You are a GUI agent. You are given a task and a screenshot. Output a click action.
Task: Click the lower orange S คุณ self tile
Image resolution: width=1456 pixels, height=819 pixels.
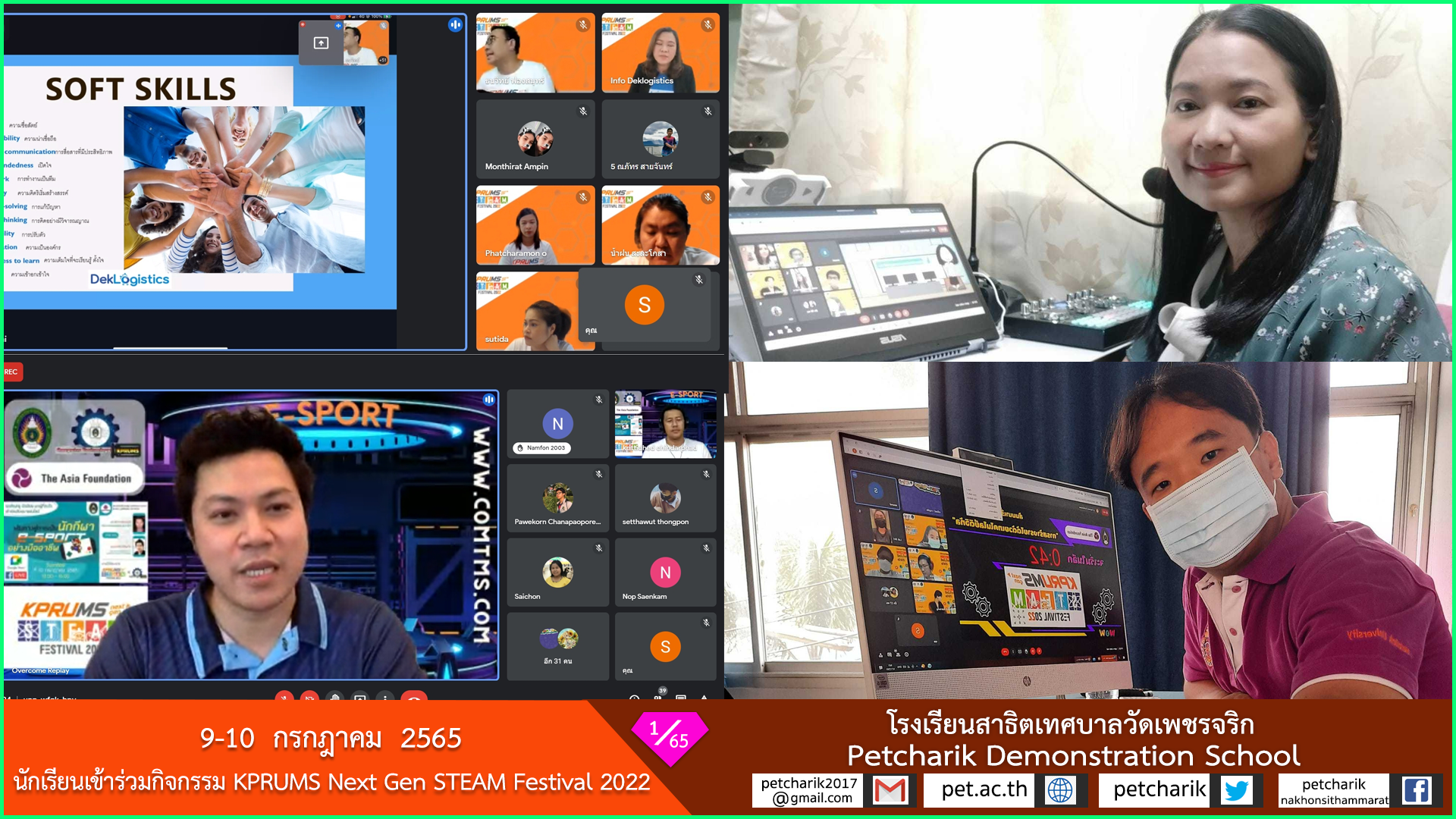pos(666,647)
